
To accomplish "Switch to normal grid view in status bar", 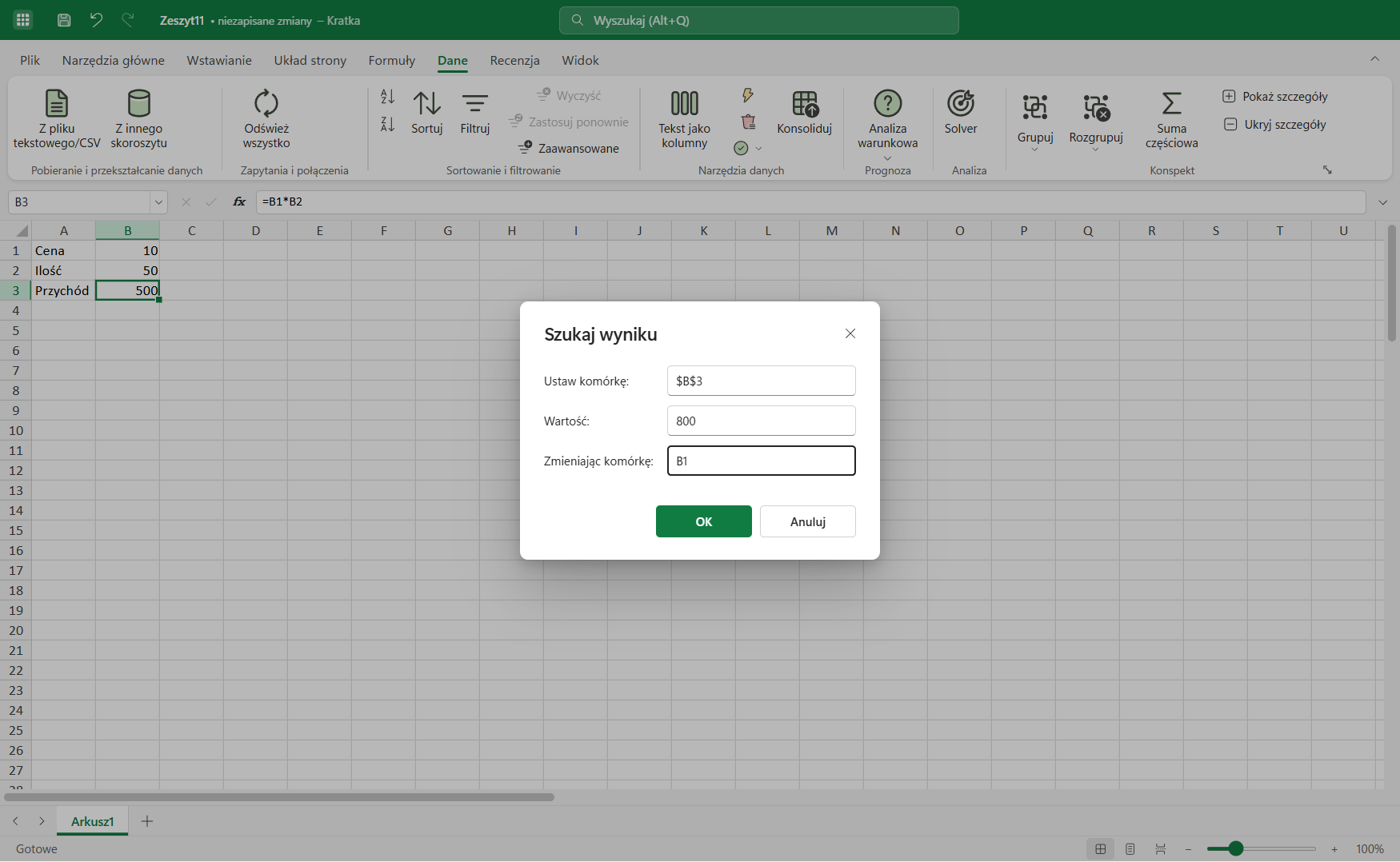I will 1101,849.
